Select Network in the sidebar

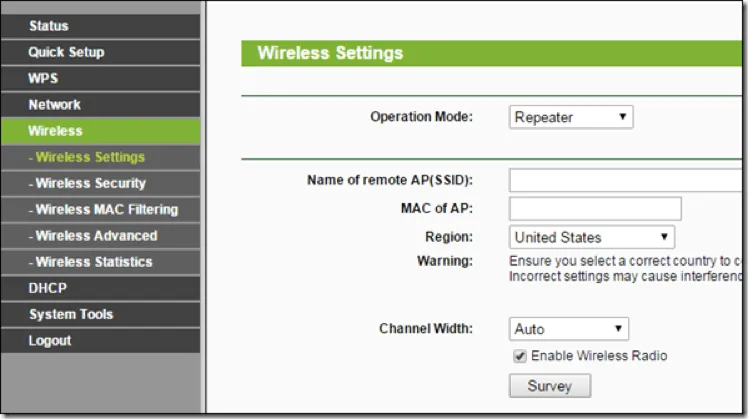(54, 104)
